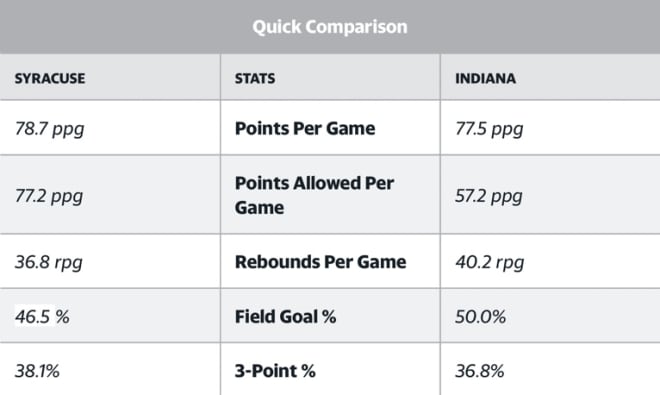Select Indiana's 50.0% field goal value
Image resolution: width=660 pixels, height=395 pixels.
pyautogui.click(x=480, y=317)
